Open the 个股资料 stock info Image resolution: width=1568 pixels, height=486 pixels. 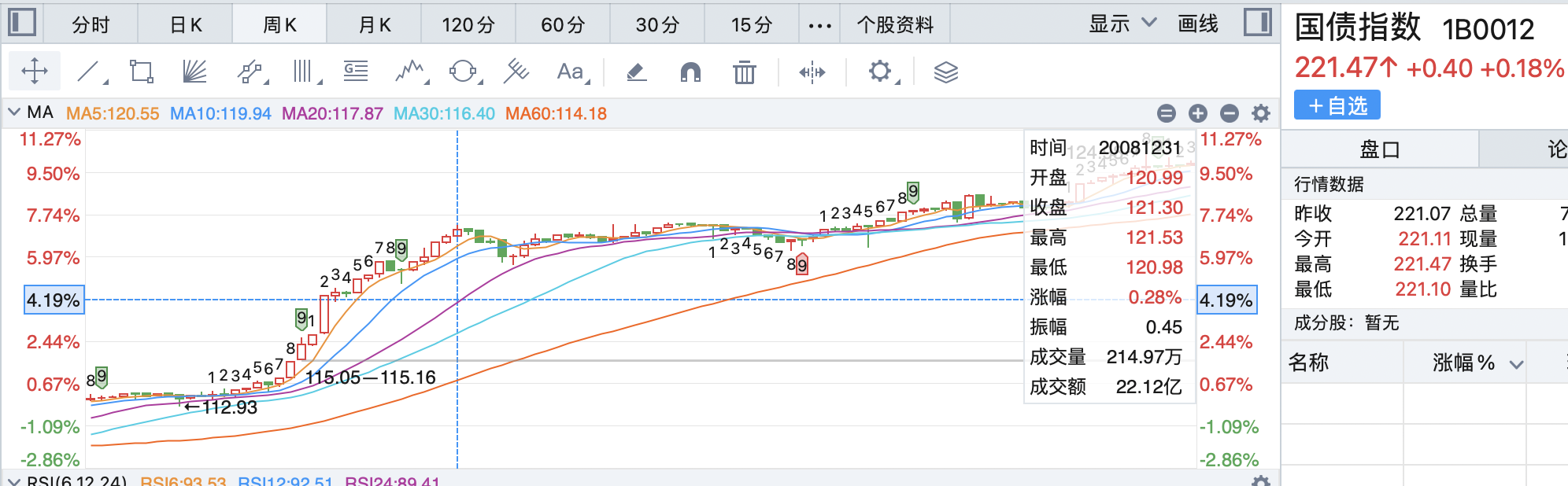tap(895, 25)
